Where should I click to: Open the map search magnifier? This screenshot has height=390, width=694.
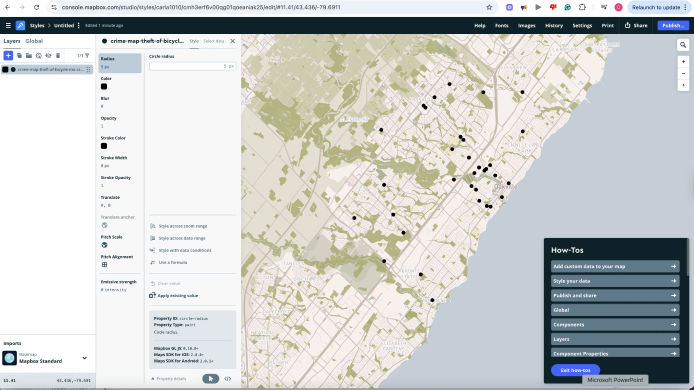pyautogui.click(x=683, y=45)
